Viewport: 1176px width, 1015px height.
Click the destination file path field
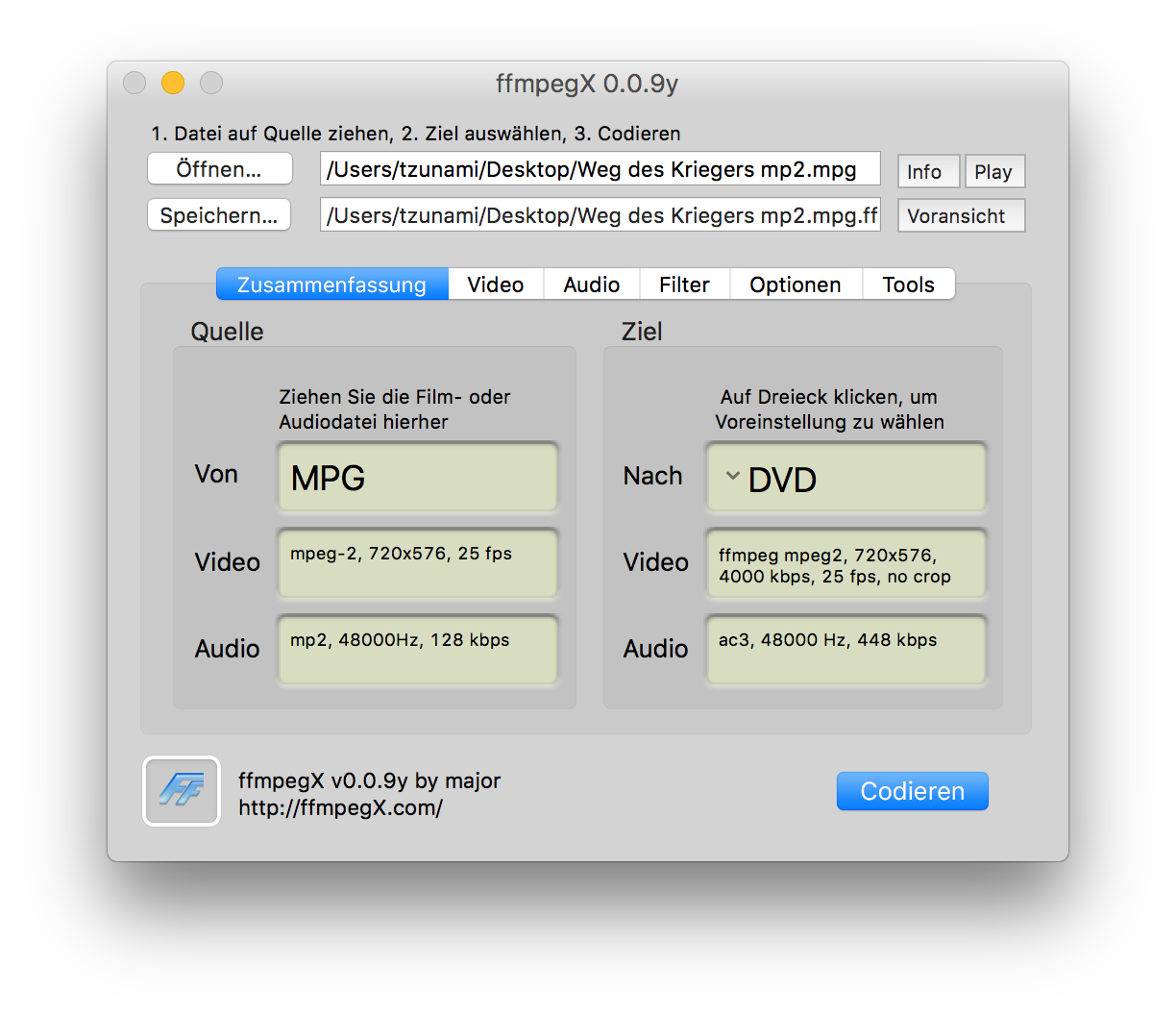coord(600,215)
